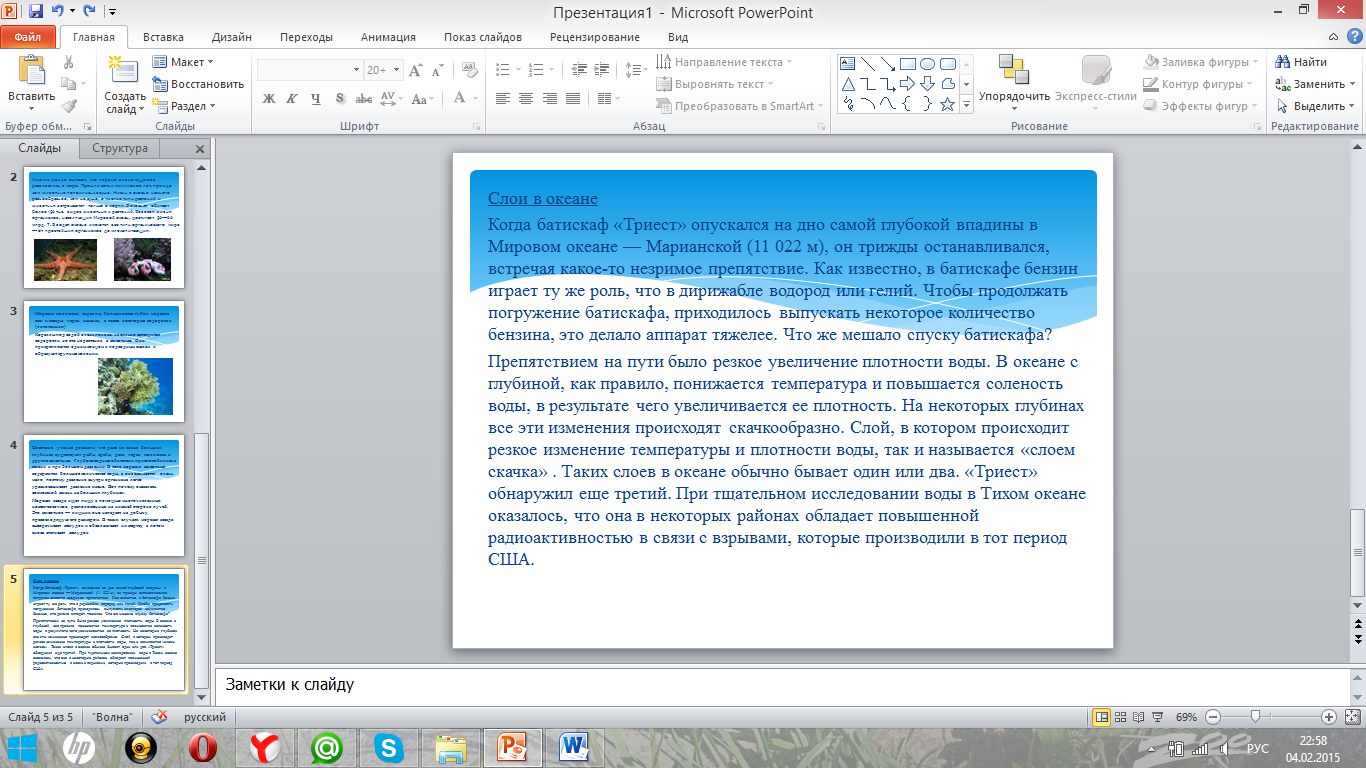This screenshot has height=768, width=1366.
Task: Switch to the Переходы tab
Action: 306,37
